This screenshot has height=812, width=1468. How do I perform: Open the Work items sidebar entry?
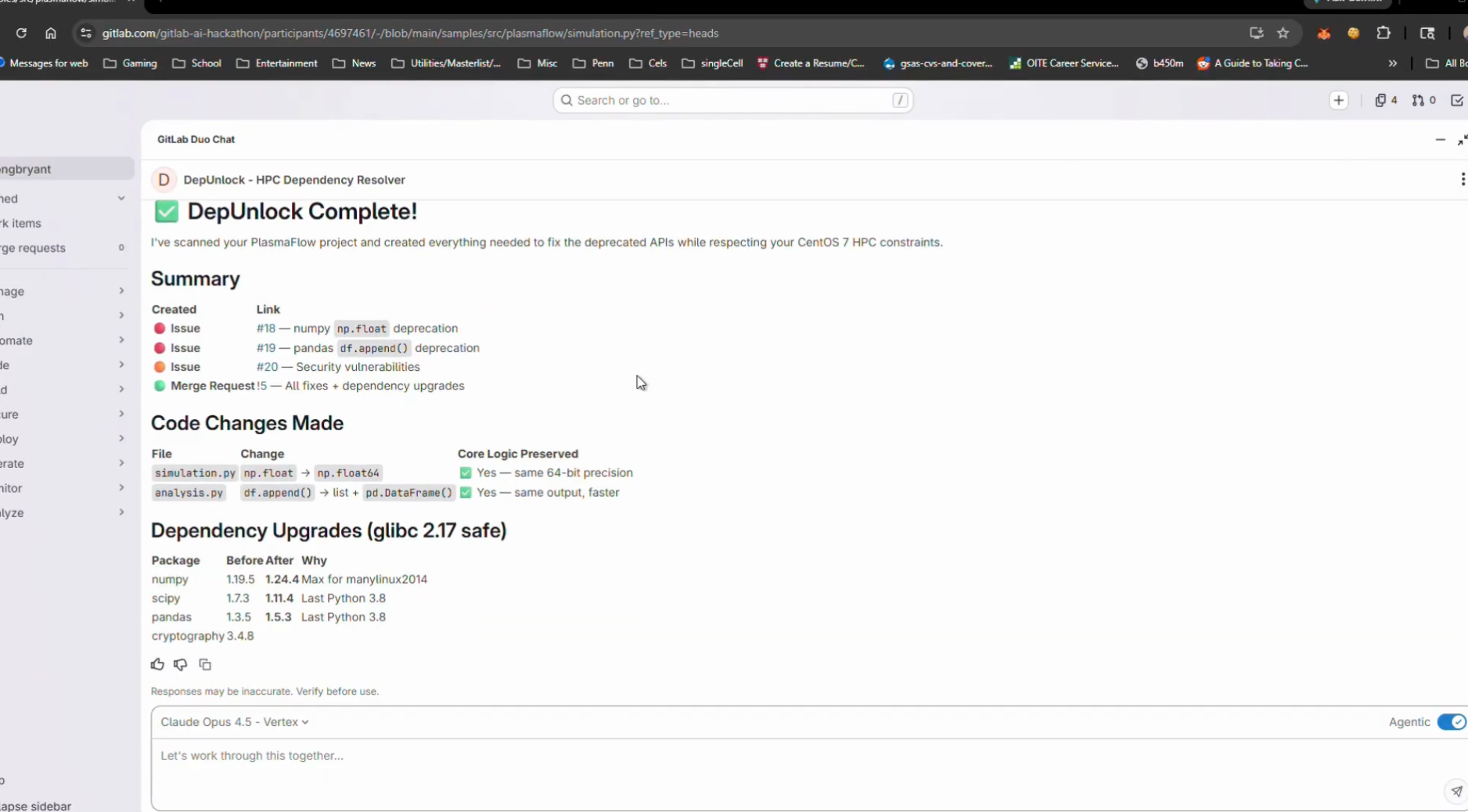click(63, 223)
